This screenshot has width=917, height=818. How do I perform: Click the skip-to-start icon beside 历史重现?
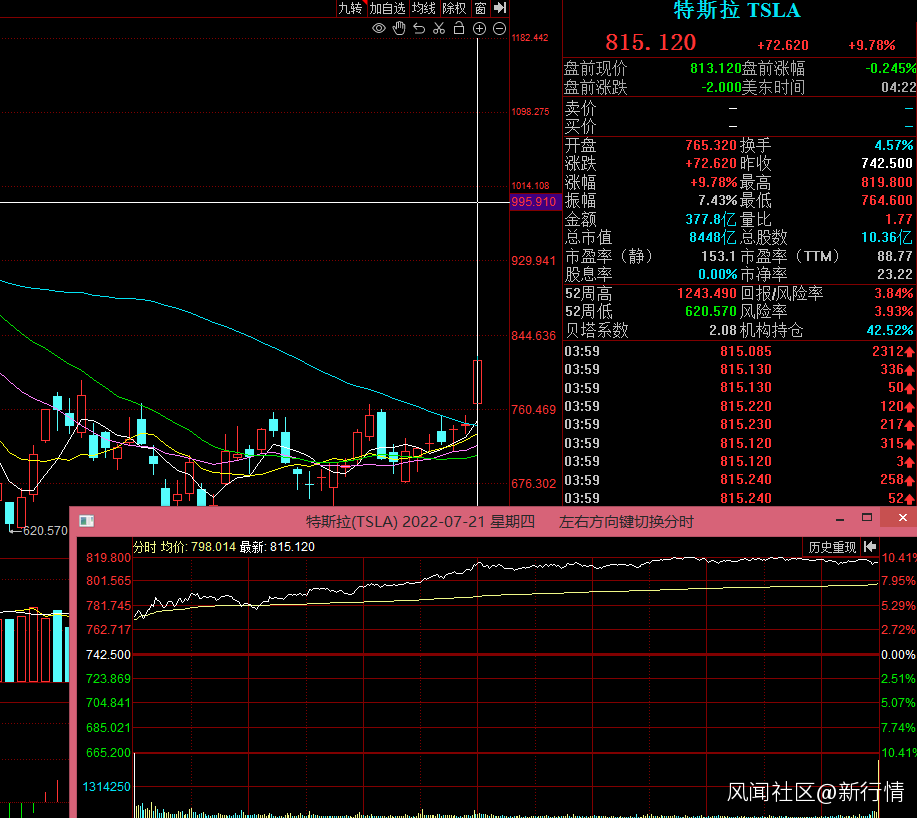[870, 547]
